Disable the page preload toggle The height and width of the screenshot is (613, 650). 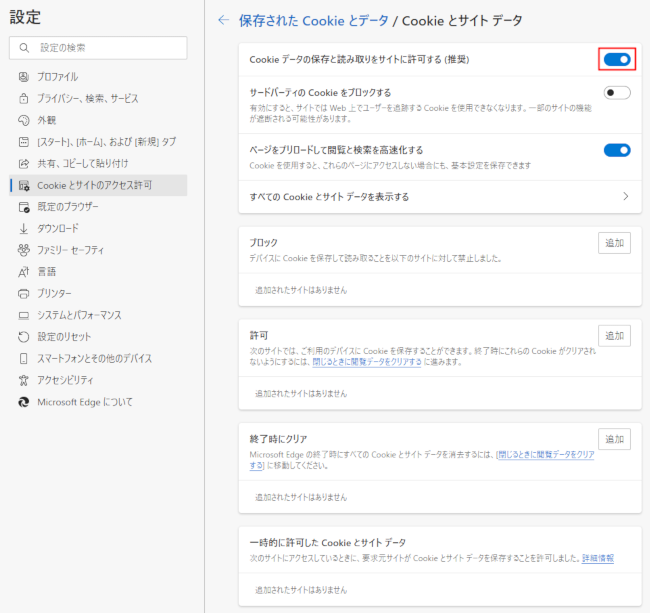pos(617,150)
